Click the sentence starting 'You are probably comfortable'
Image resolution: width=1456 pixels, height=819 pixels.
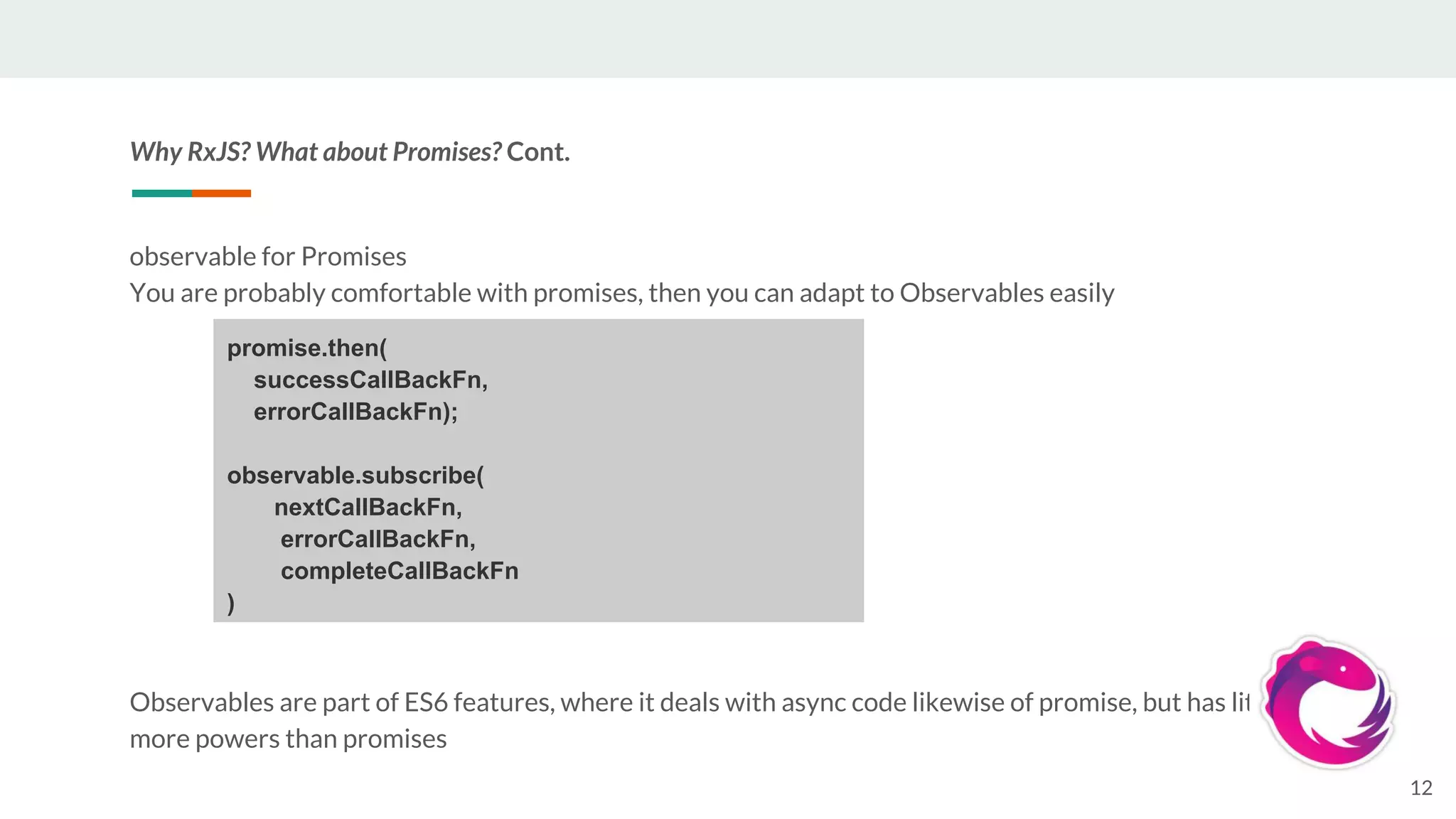tap(621, 293)
